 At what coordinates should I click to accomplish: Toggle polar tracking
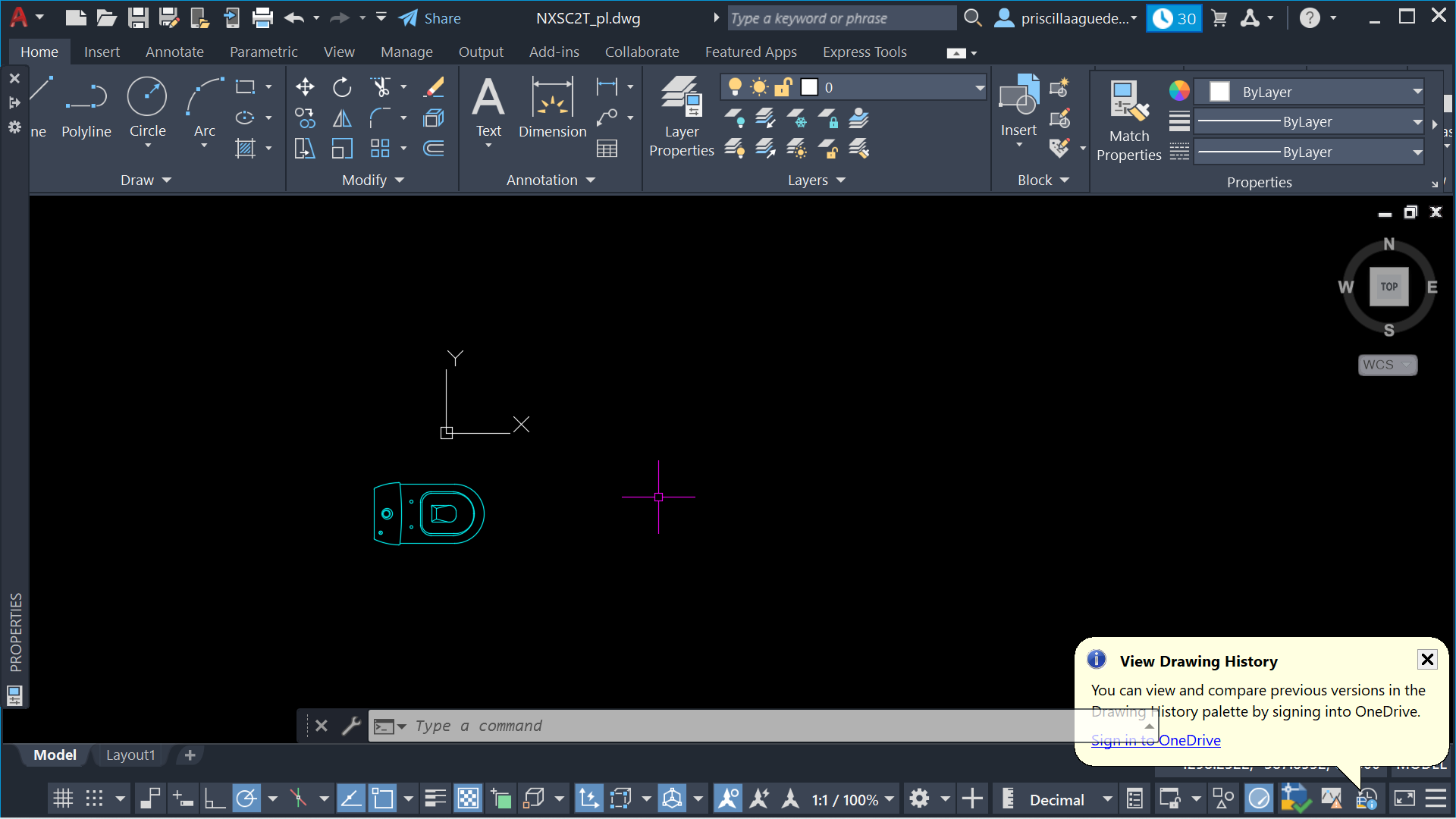point(246,799)
